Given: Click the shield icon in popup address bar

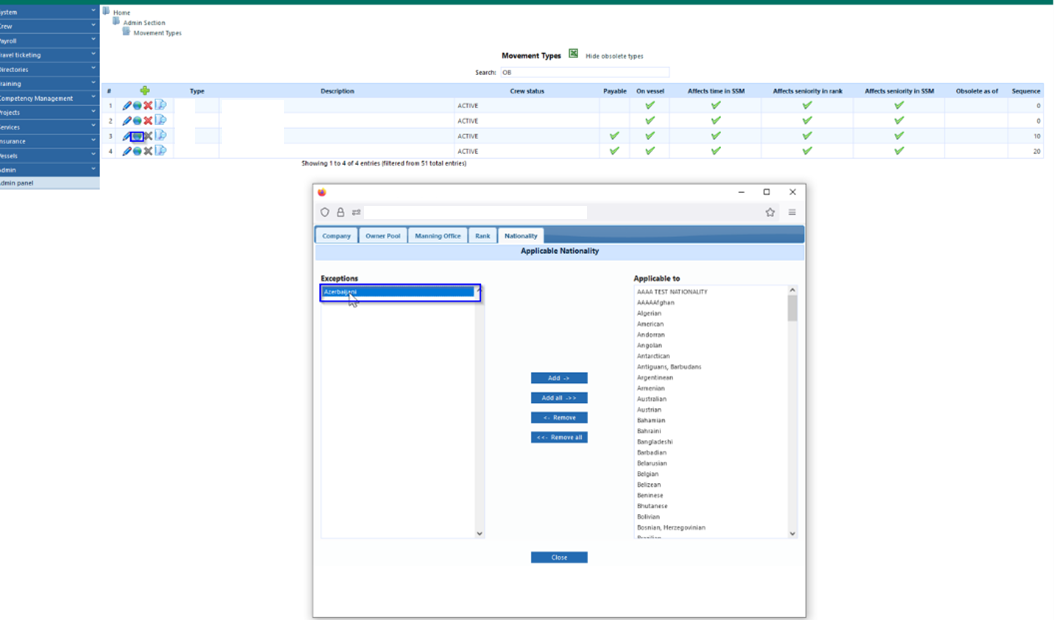Looking at the screenshot, I should (x=325, y=212).
